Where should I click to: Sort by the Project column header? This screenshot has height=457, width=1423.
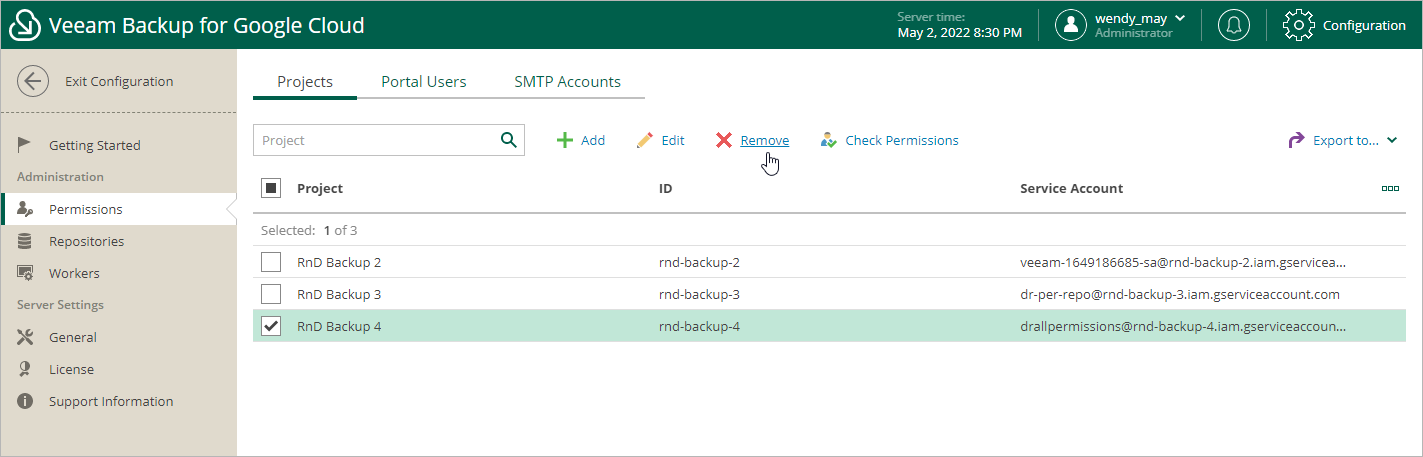[x=320, y=188]
